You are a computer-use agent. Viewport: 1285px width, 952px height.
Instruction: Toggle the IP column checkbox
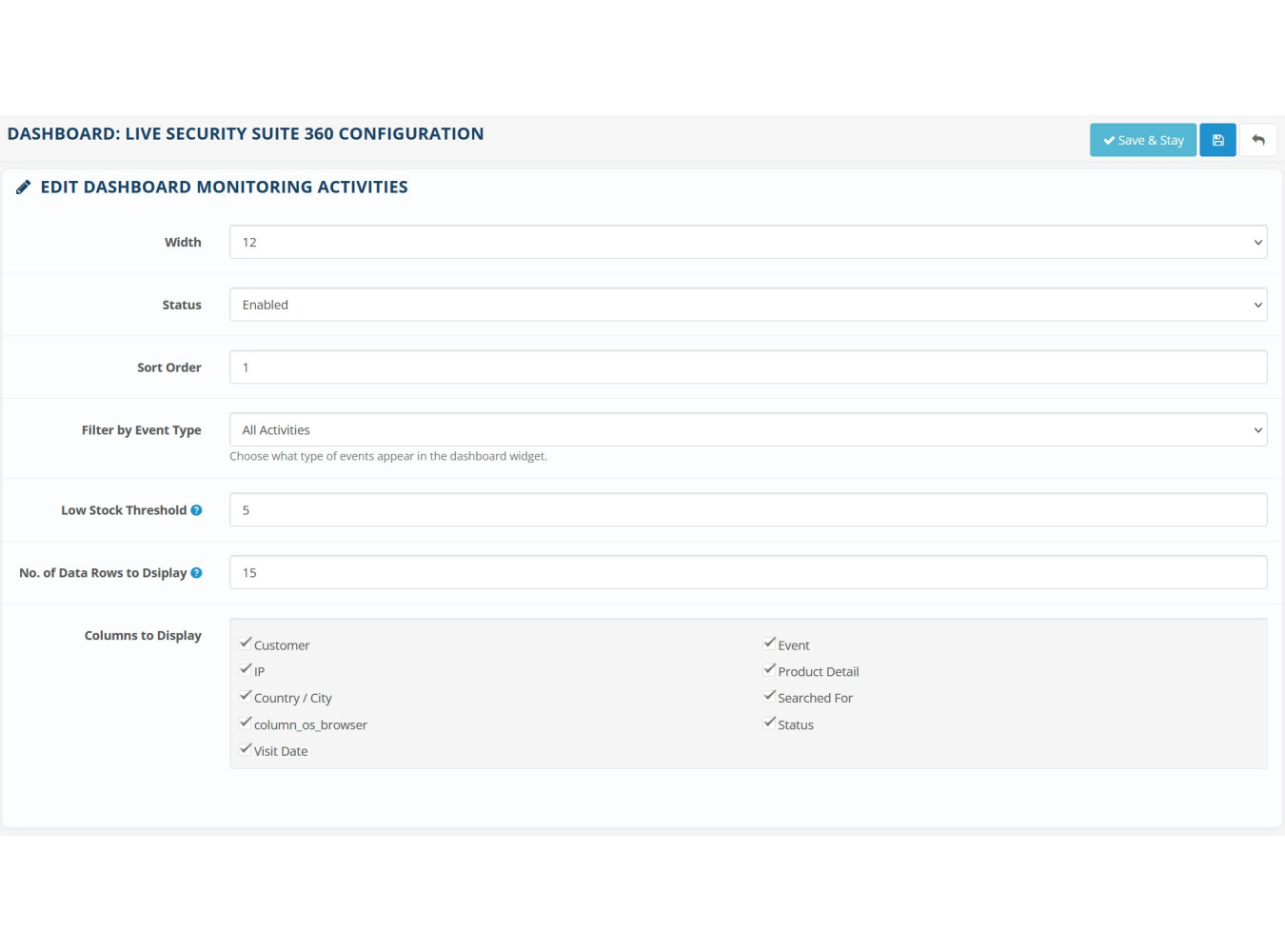pyautogui.click(x=246, y=670)
